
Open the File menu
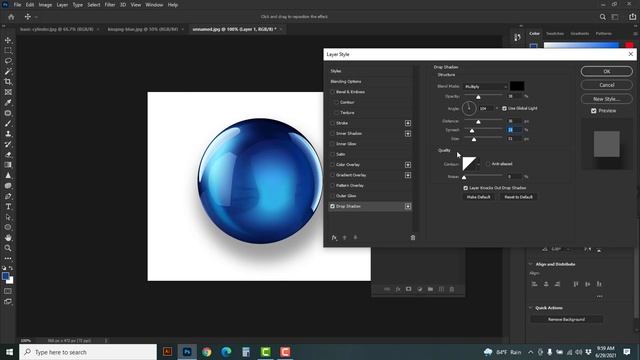[17, 5]
